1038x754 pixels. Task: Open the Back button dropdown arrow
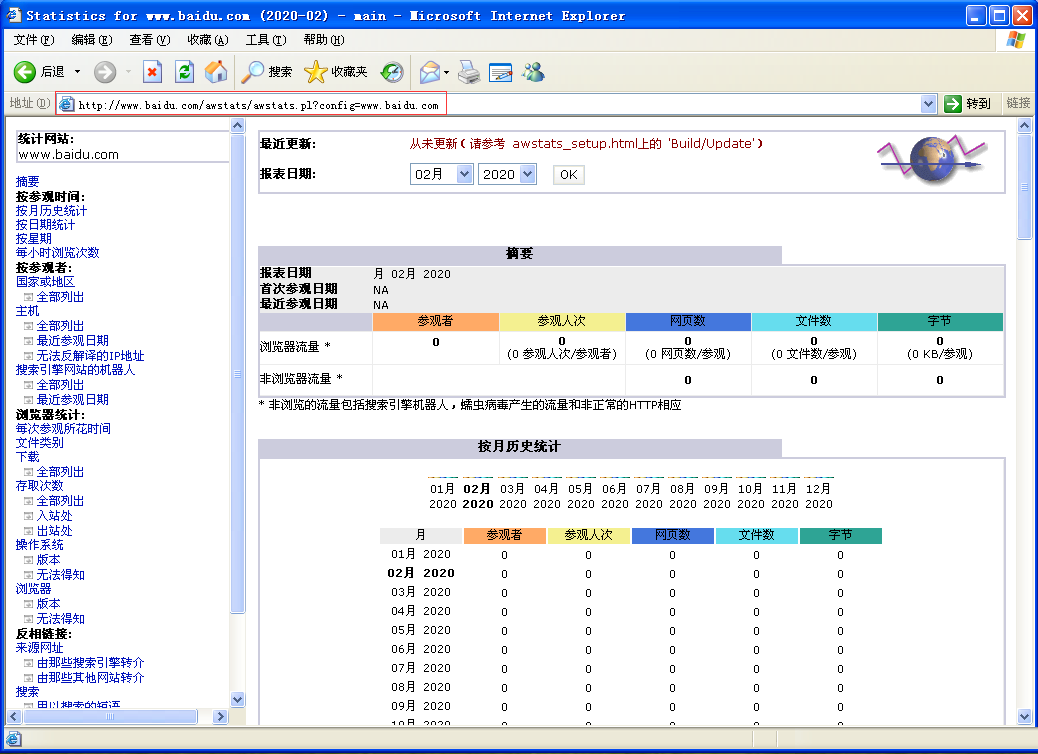tap(77, 72)
